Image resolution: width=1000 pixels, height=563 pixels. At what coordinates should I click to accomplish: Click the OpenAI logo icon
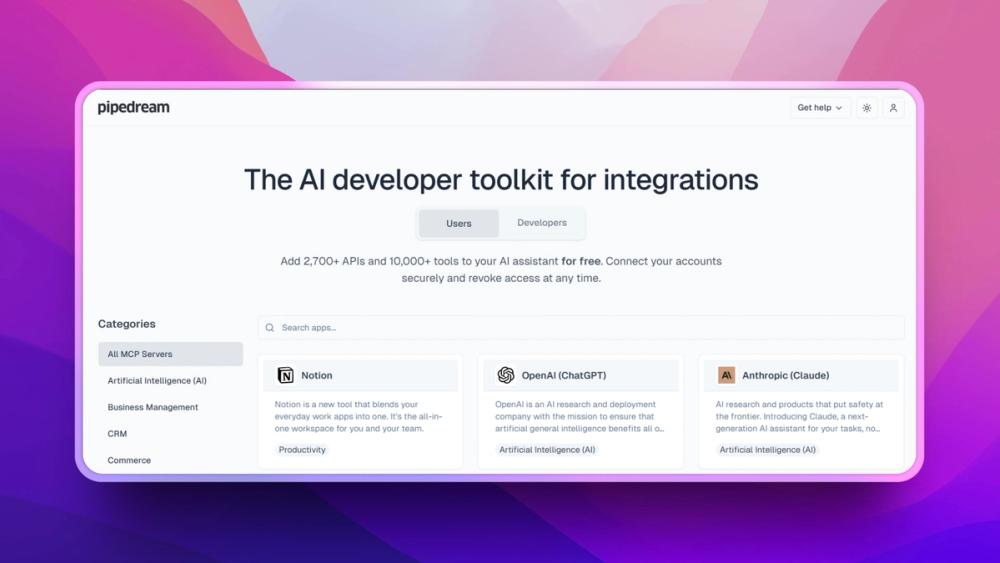coord(506,376)
